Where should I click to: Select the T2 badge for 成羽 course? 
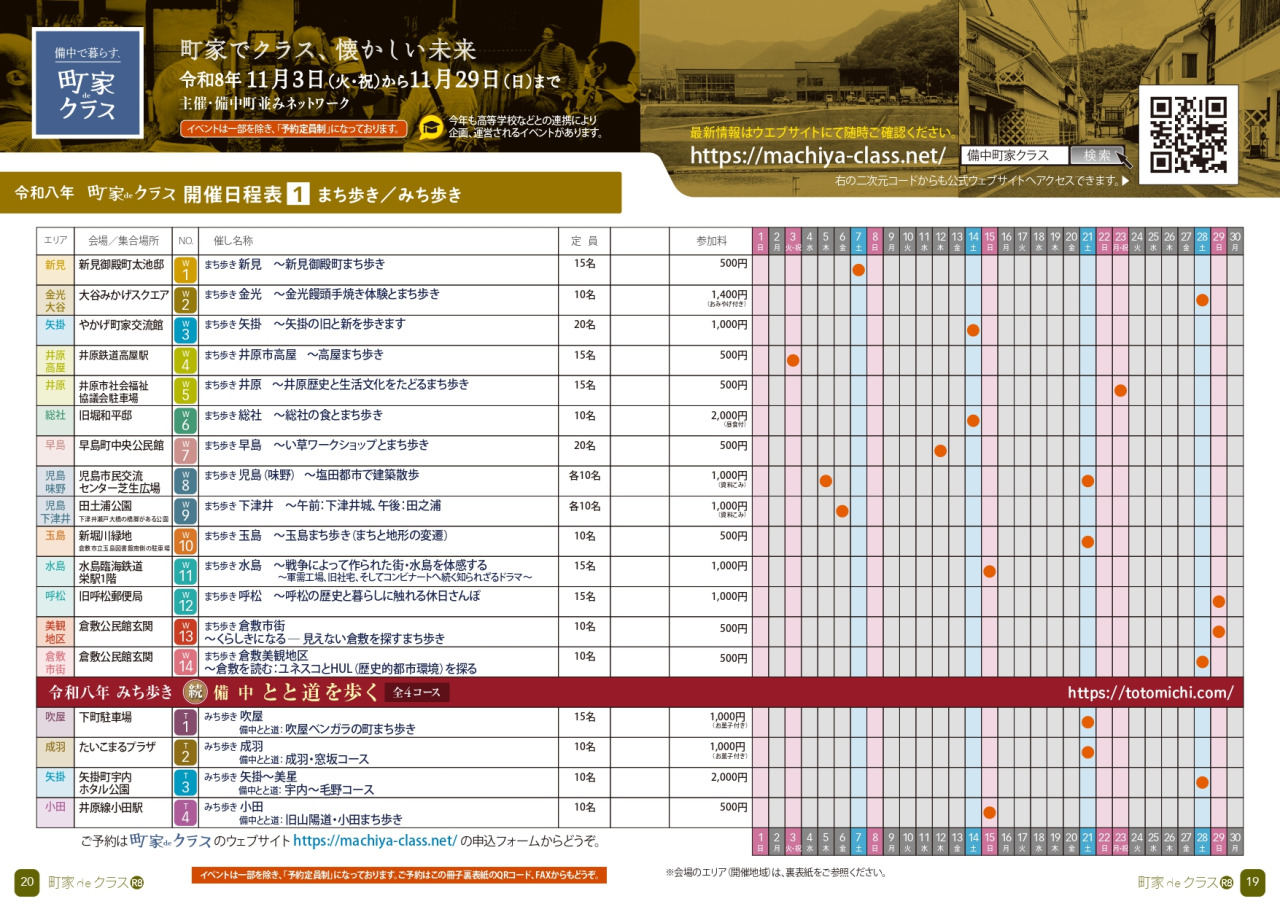185,752
